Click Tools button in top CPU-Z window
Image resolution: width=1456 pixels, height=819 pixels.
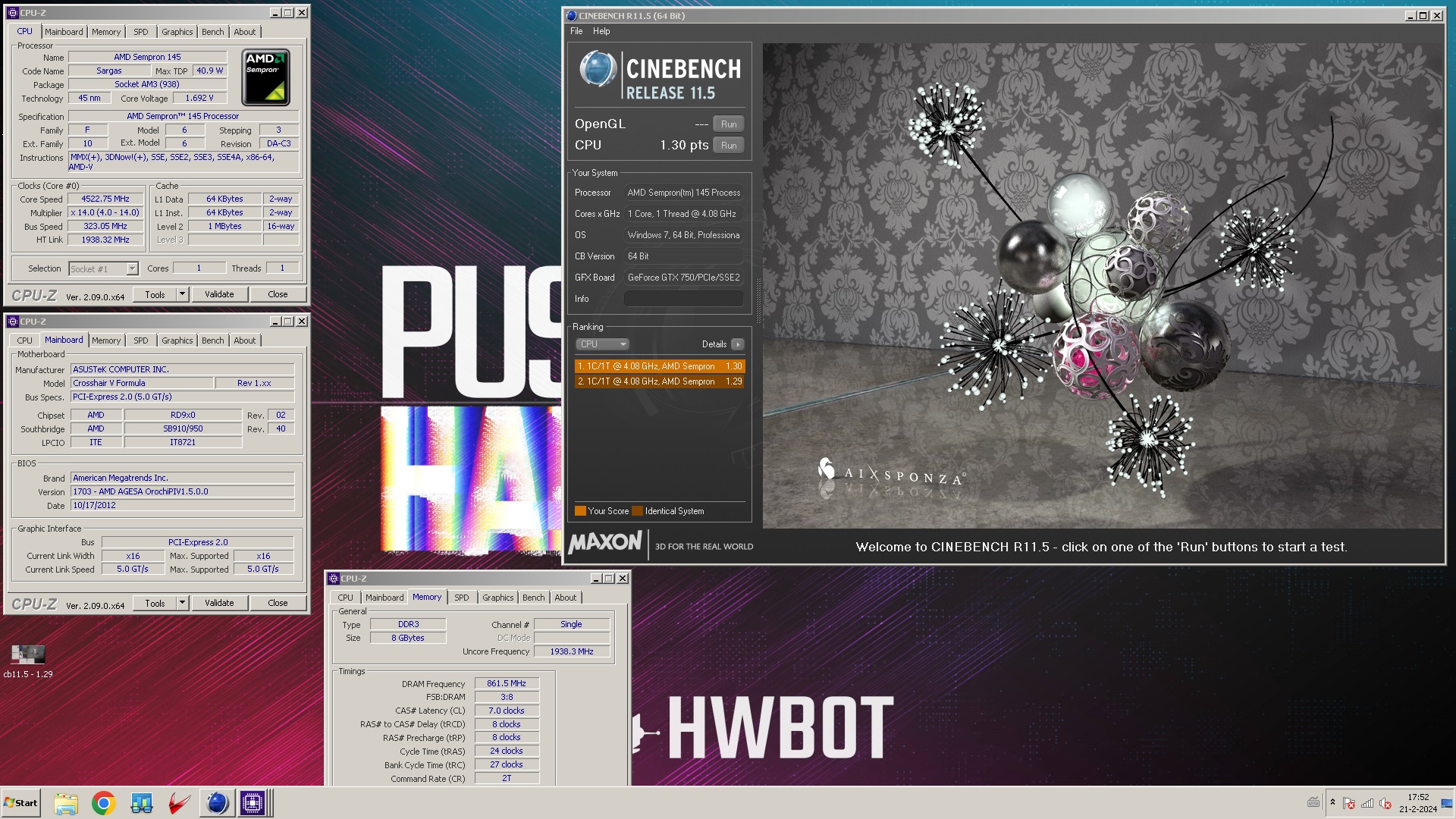(x=155, y=294)
